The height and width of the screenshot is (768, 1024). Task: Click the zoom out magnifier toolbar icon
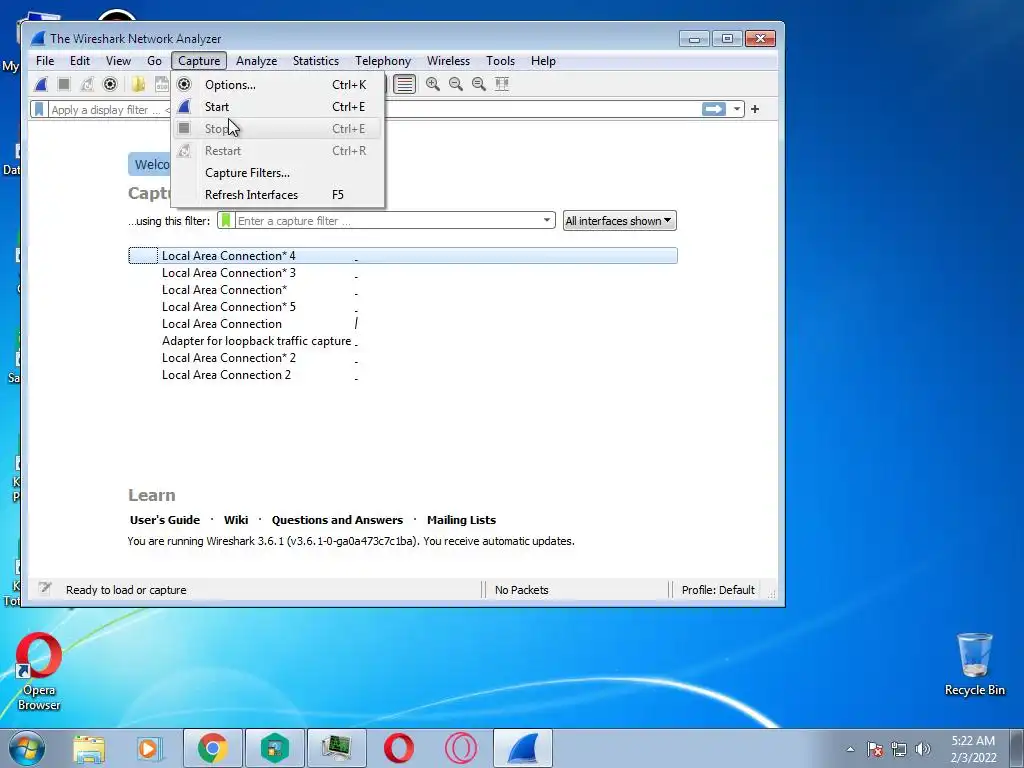coord(456,84)
